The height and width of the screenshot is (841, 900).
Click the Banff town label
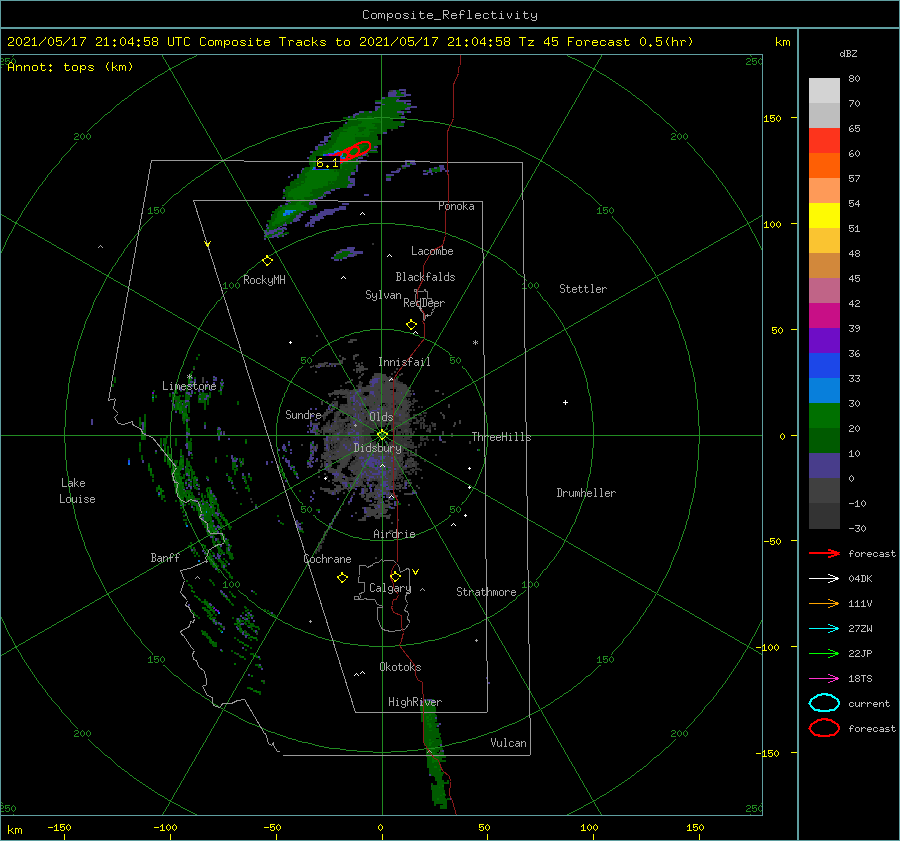[165, 557]
